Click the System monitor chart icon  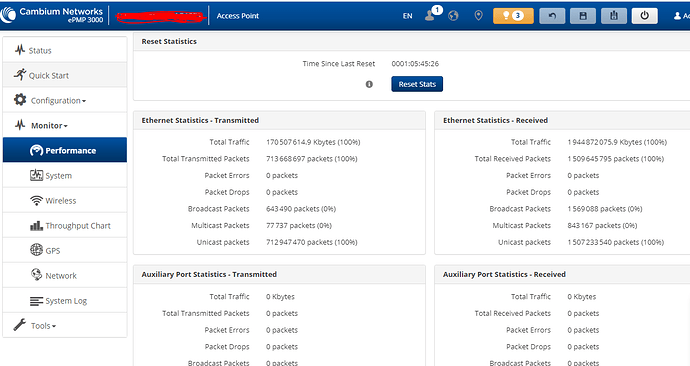[36, 175]
